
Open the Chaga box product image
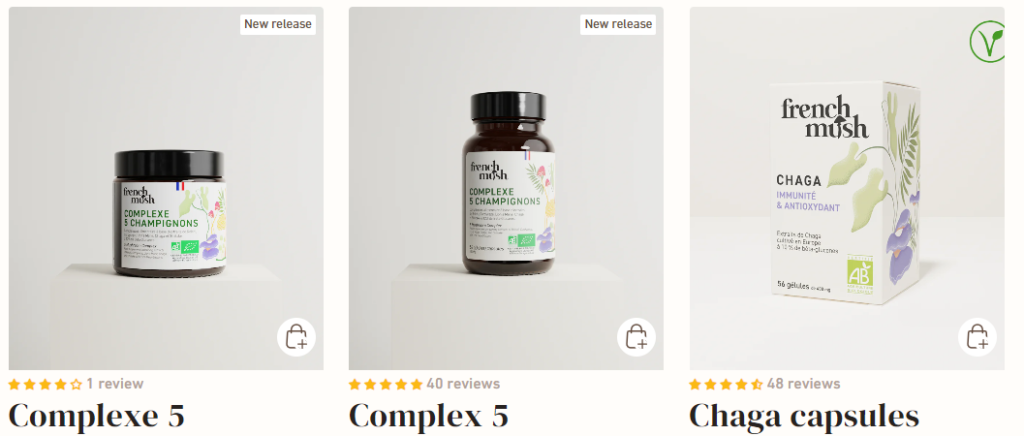click(847, 188)
